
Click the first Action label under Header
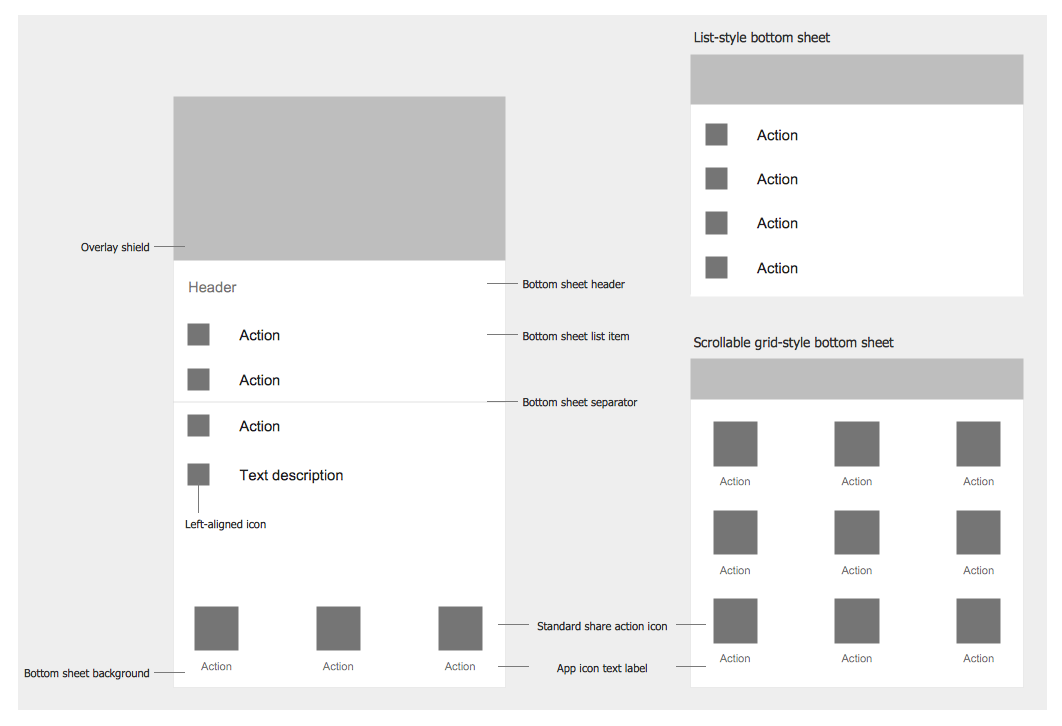(259, 335)
